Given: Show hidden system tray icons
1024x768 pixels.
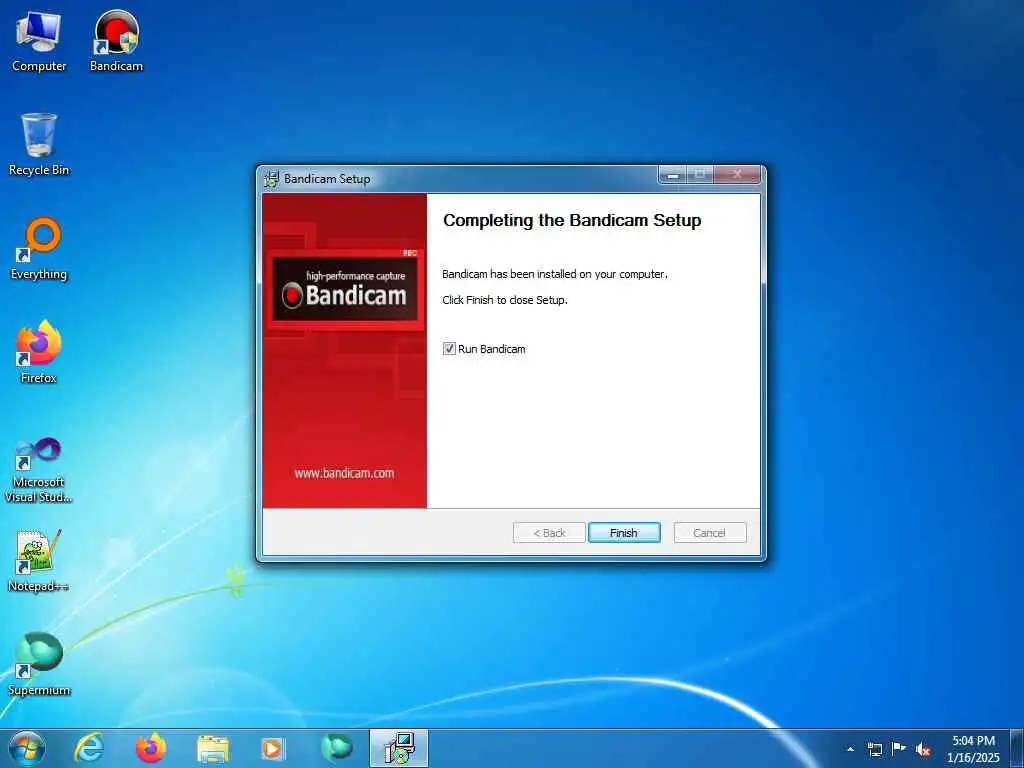Looking at the screenshot, I should point(850,749).
